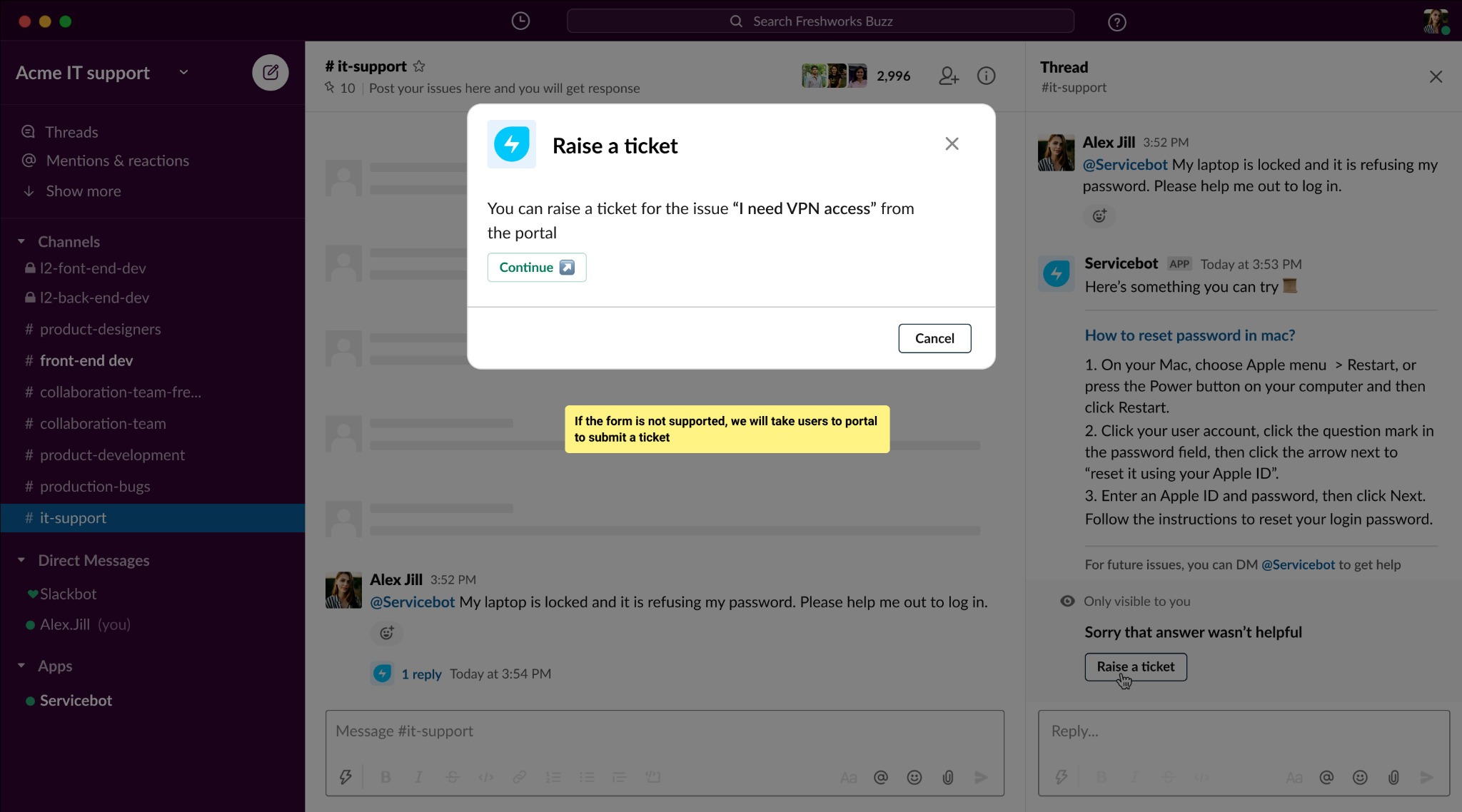The image size is (1462, 812).
Task: Focus the Search Freshworks Buzz field
Action: (820, 21)
